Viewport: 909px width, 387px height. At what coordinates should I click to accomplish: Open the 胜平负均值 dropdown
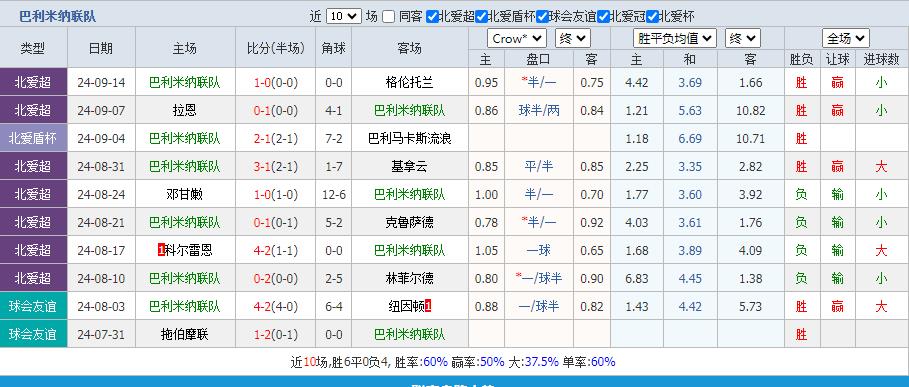(x=675, y=39)
